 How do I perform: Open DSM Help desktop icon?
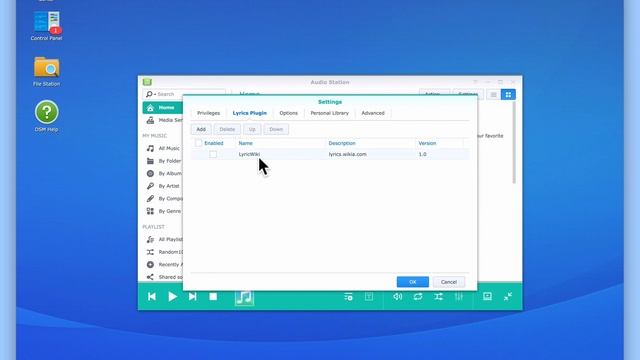[47, 116]
